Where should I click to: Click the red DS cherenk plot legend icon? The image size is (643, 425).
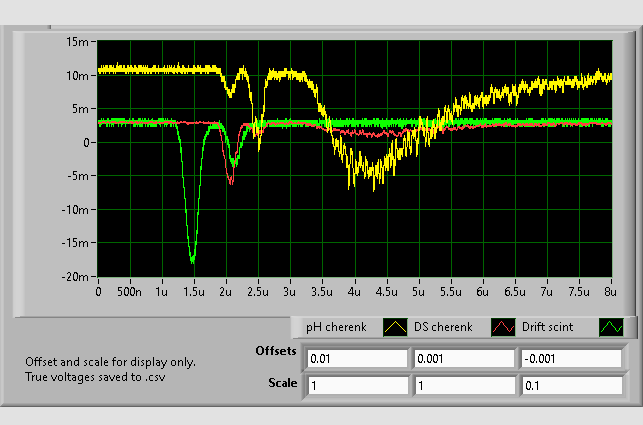tap(505, 327)
